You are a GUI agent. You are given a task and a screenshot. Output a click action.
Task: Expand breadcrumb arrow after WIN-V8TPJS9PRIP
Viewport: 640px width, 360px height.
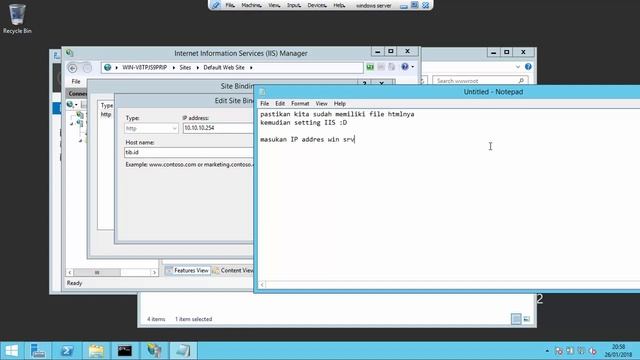(x=173, y=67)
